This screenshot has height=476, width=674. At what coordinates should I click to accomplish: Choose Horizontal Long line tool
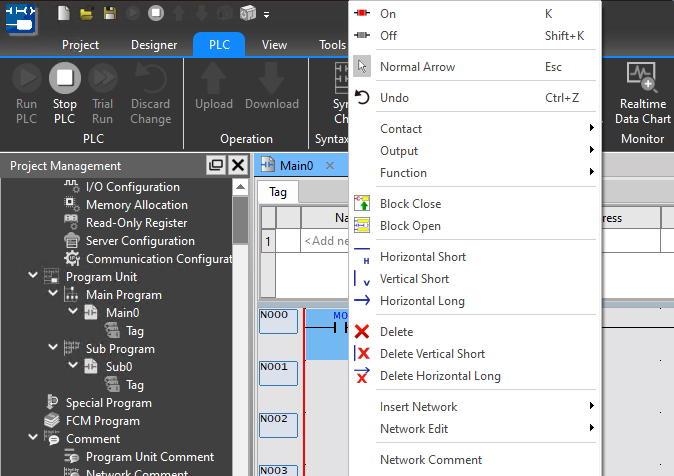click(422, 301)
